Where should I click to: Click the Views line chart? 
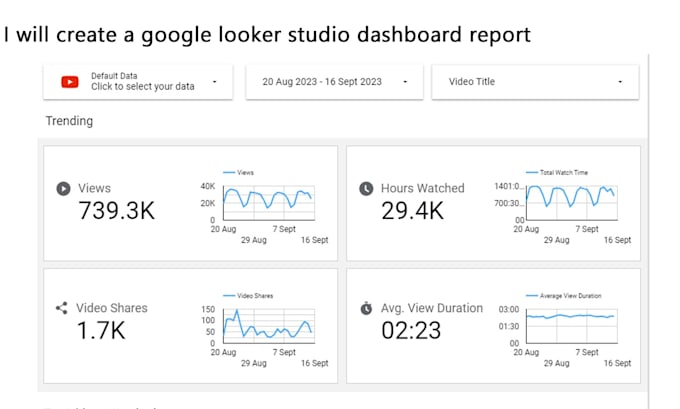tap(269, 203)
